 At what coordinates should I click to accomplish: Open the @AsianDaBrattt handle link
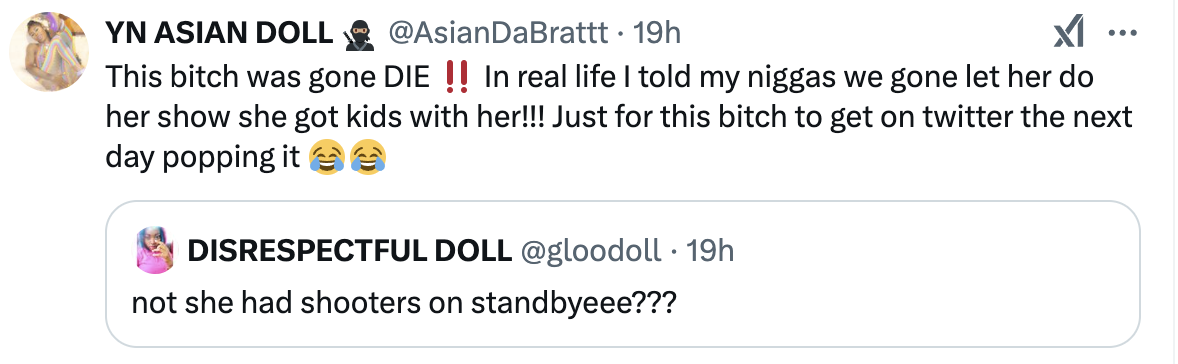498,34
